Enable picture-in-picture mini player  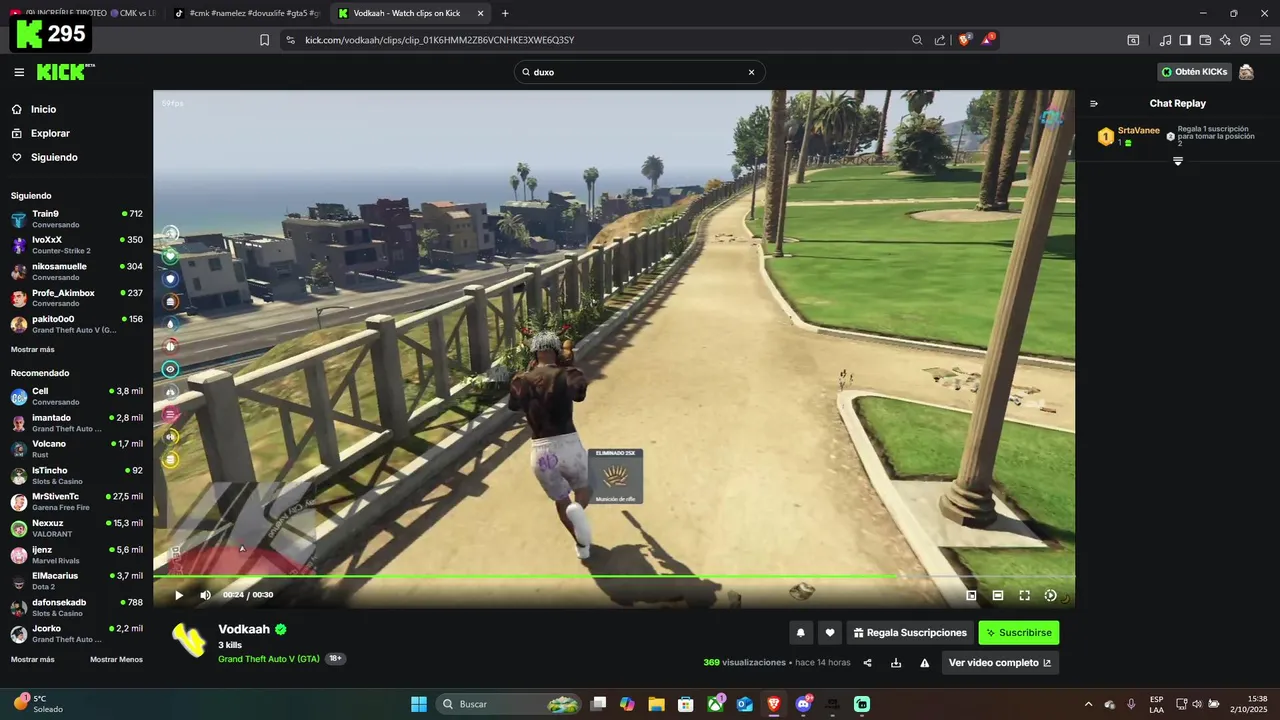pyautogui.click(x=971, y=595)
